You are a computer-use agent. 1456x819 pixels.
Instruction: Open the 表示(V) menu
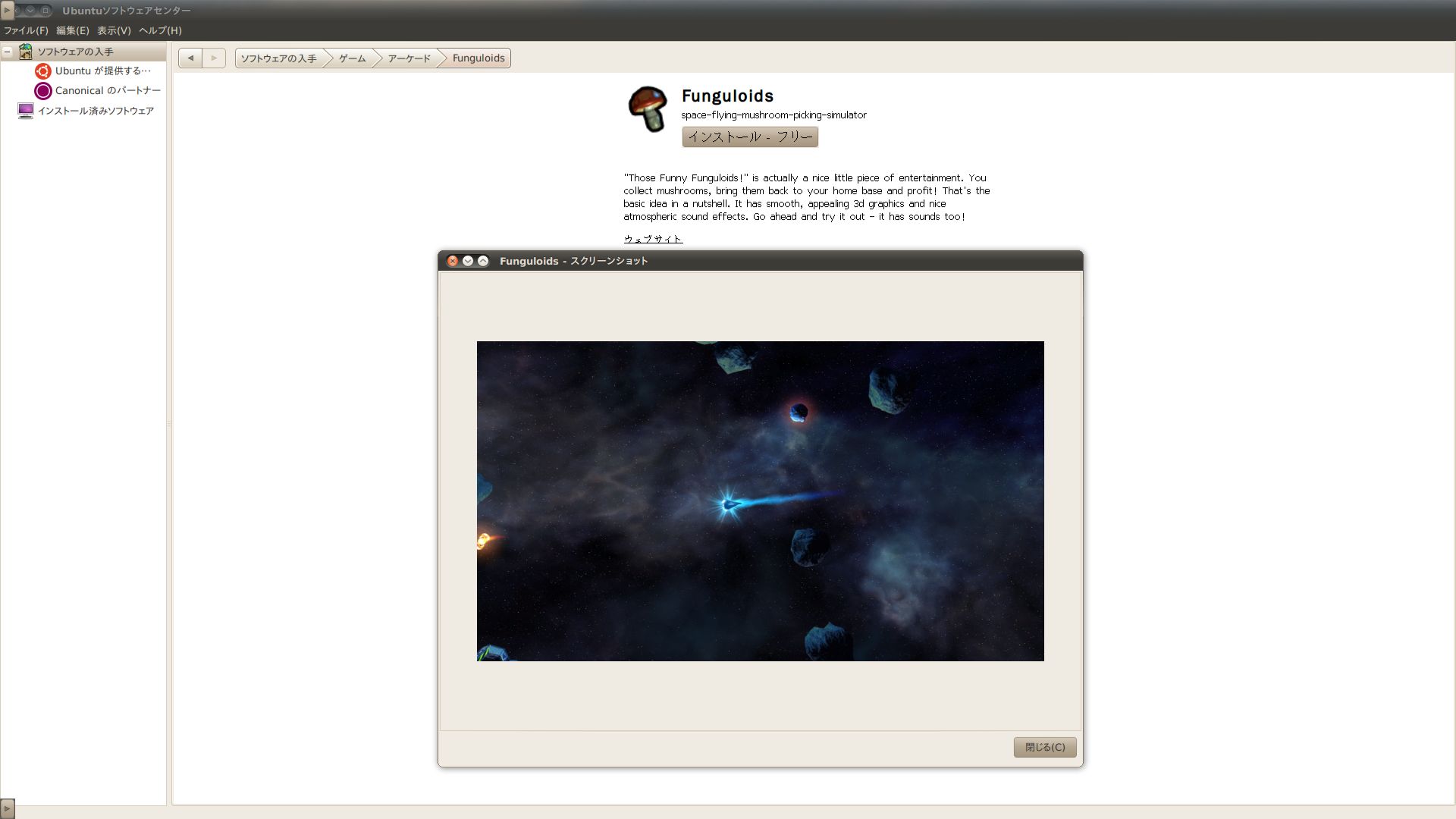pyautogui.click(x=114, y=30)
